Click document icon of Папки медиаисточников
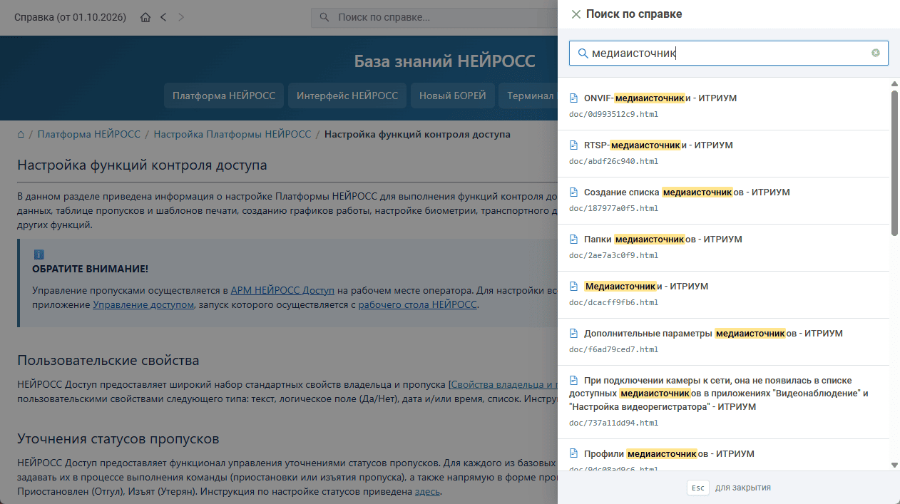The width and height of the screenshot is (900, 504). coord(573,239)
